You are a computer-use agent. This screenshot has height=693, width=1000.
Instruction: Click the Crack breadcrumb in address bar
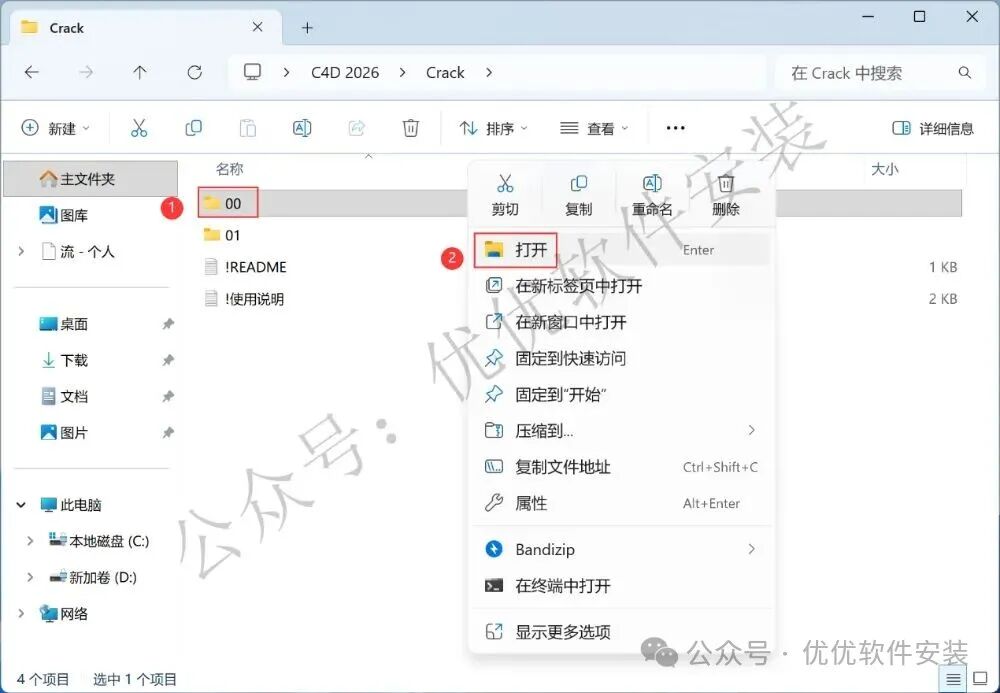coord(445,73)
